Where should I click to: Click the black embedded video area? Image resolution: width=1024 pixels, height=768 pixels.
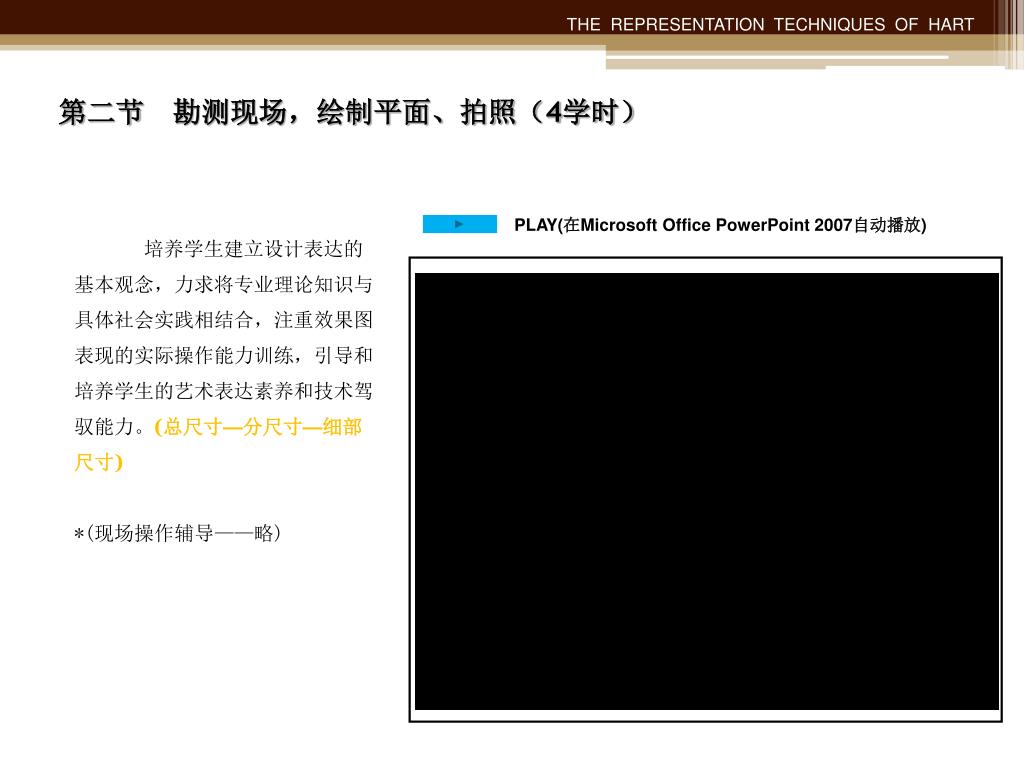(x=707, y=491)
